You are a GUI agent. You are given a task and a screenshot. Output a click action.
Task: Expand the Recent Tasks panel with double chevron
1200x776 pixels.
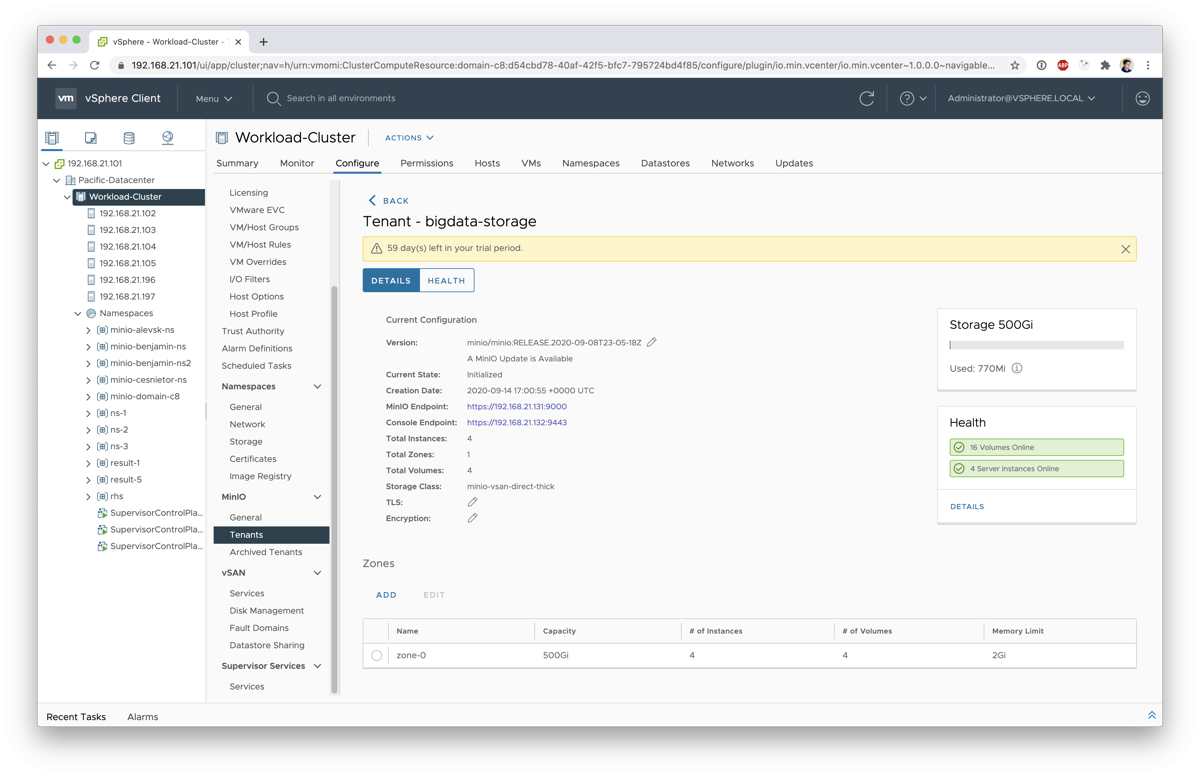pos(1152,716)
